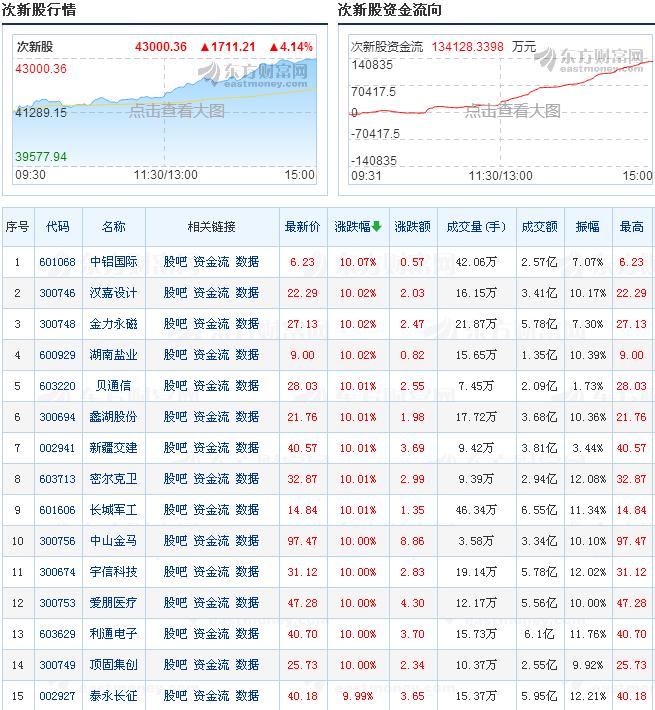Open 金力永磁 stock name link
Screen dimensions: 655x710
point(114,324)
